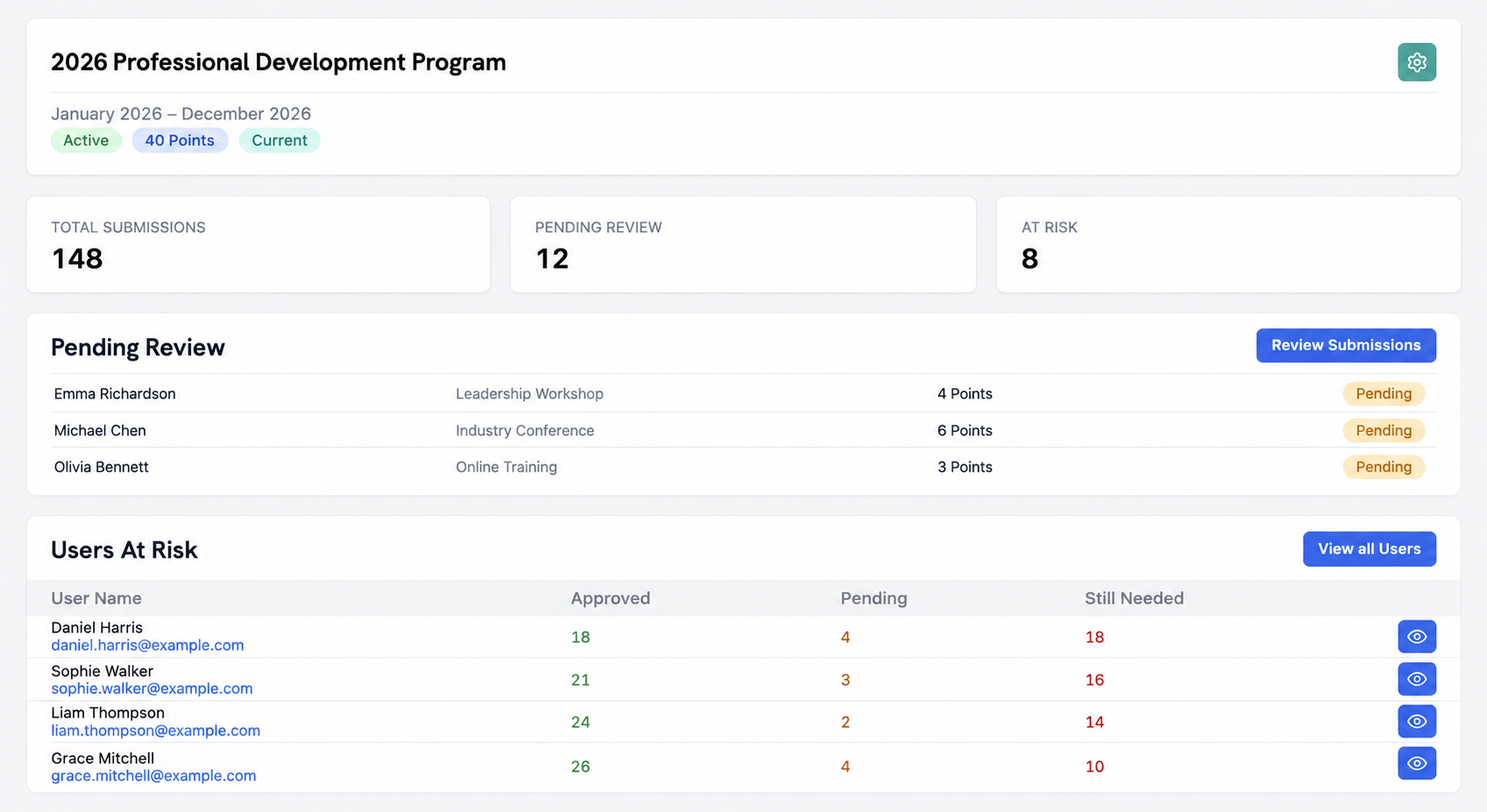Select Michael Chen in pending review list
The image size is (1487, 812).
coord(100,431)
